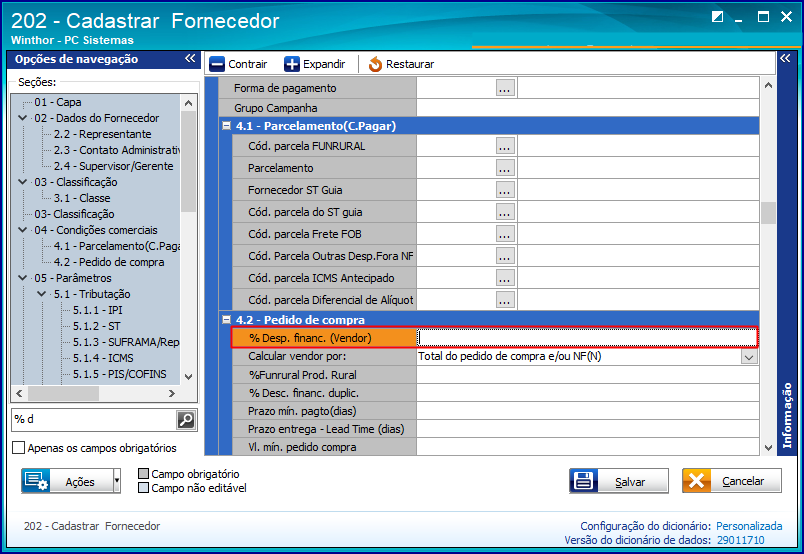
Task: Click the Ações list-gear icon
Action: pos(36,481)
